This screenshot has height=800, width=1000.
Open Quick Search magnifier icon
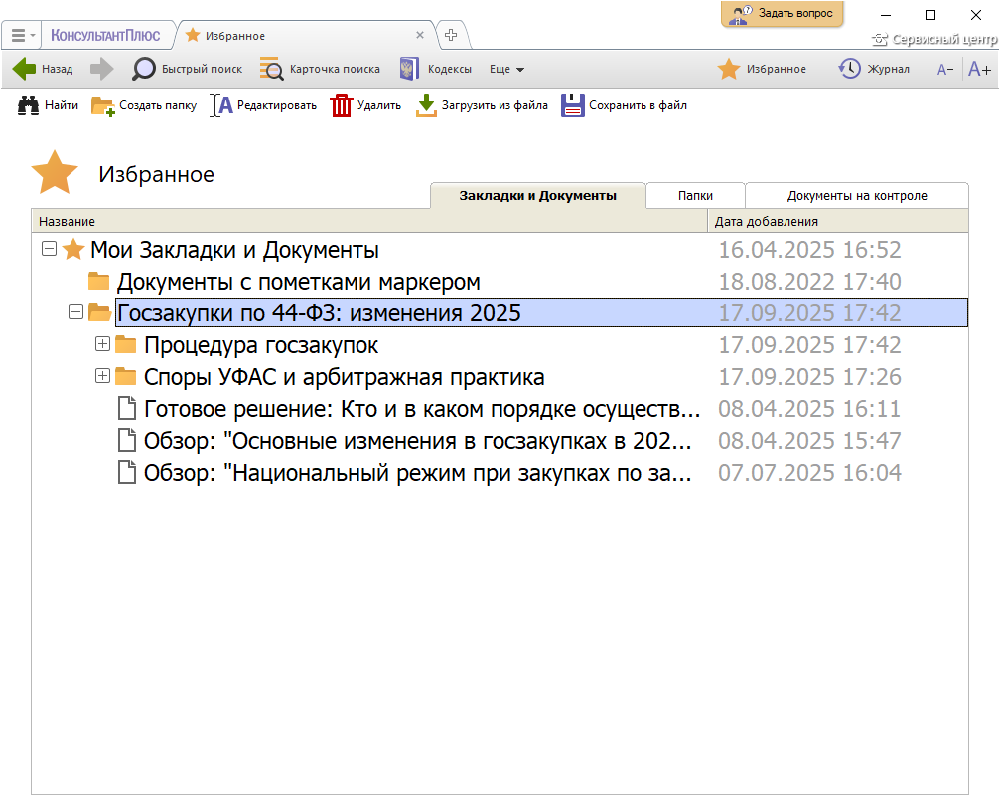pyautogui.click(x=145, y=69)
